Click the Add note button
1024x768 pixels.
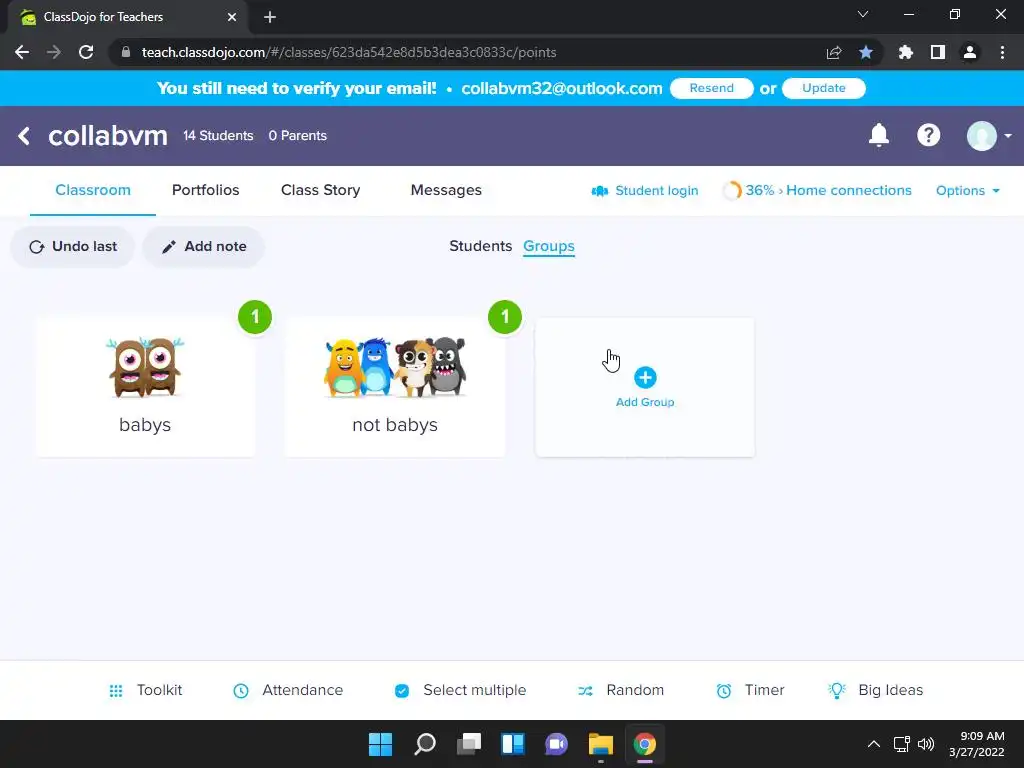[204, 247]
